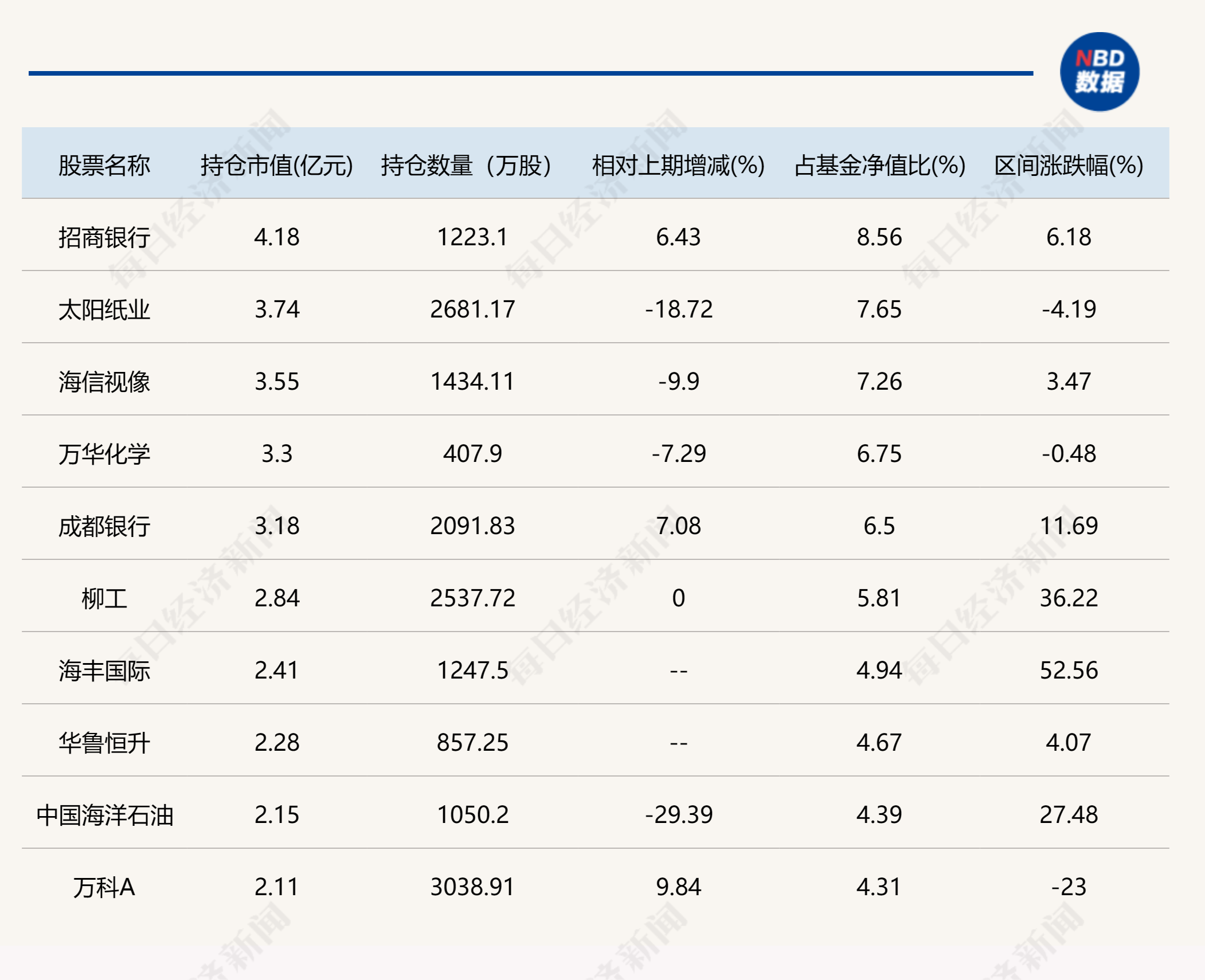Select the 相对上期增减(%) column header
This screenshot has height=980, width=1205.
678,166
